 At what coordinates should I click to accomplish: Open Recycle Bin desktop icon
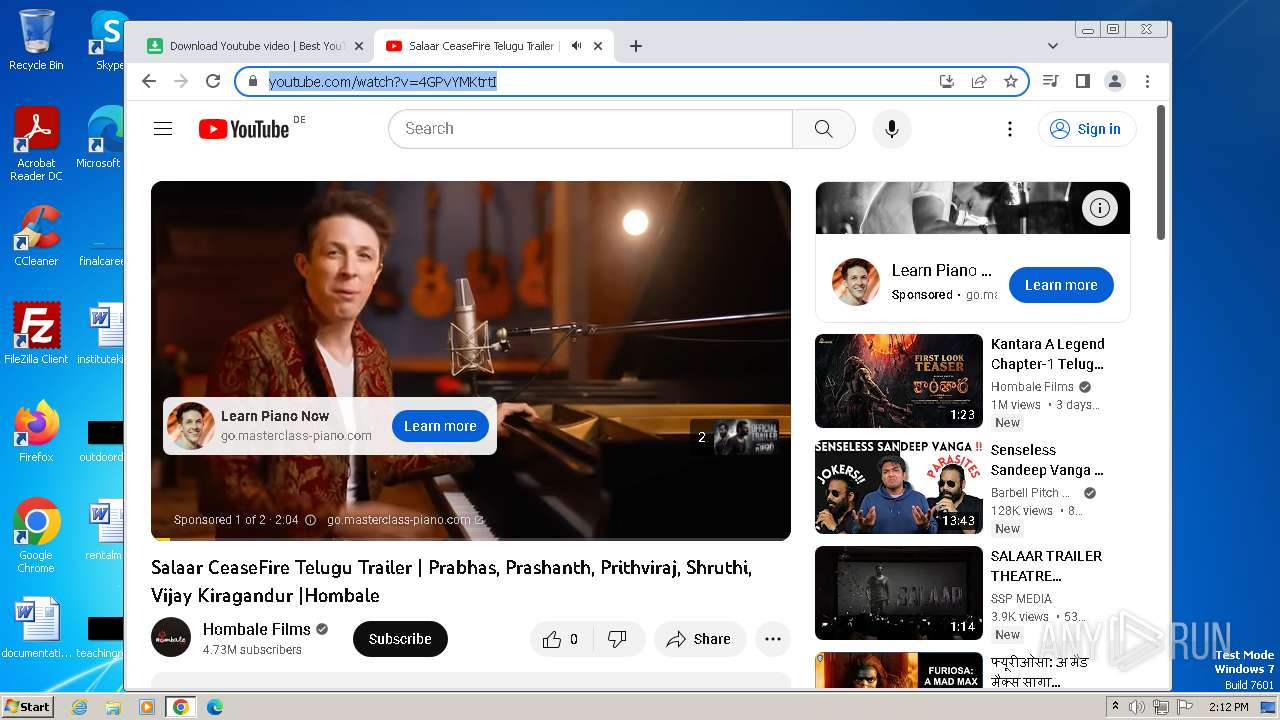click(x=36, y=40)
